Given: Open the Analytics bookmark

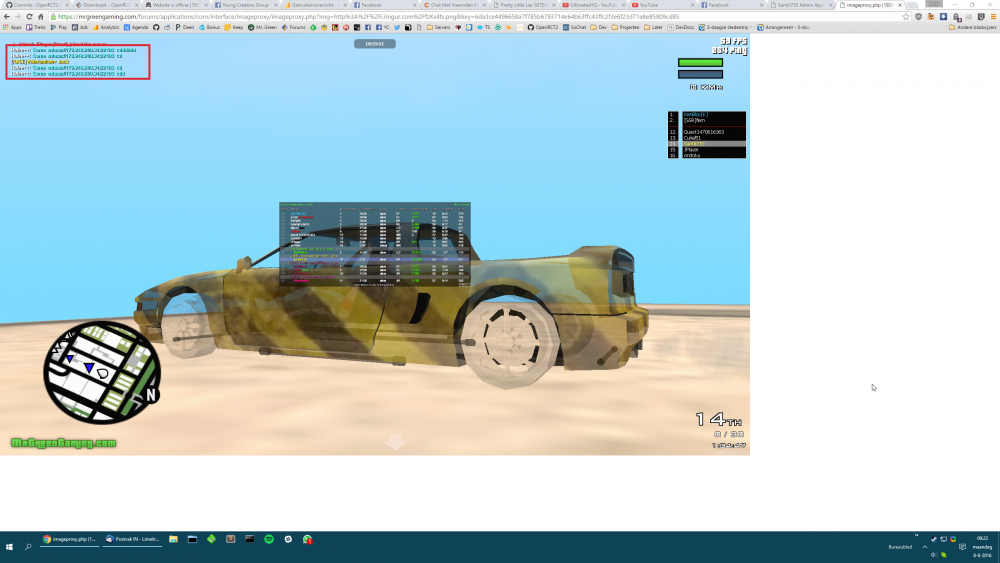Looking at the screenshot, I should pyautogui.click(x=107, y=27).
